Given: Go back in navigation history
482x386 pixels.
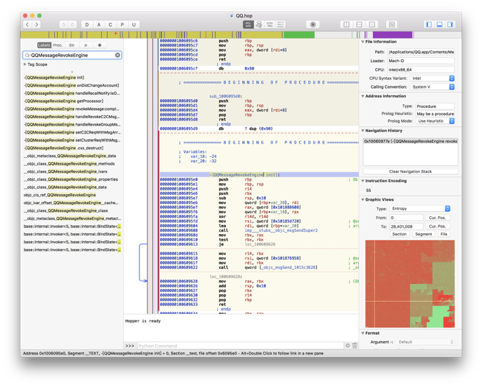Looking at the screenshot, I should (28, 25).
